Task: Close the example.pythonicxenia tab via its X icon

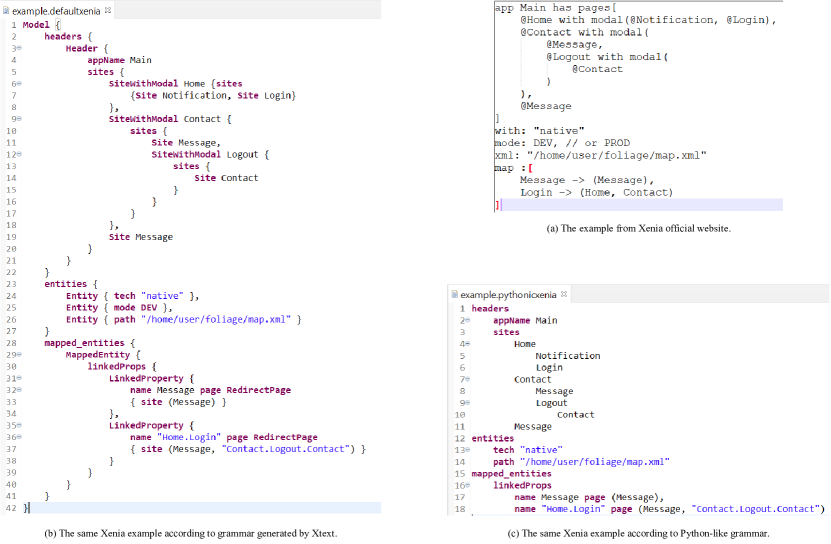Action: [564, 294]
